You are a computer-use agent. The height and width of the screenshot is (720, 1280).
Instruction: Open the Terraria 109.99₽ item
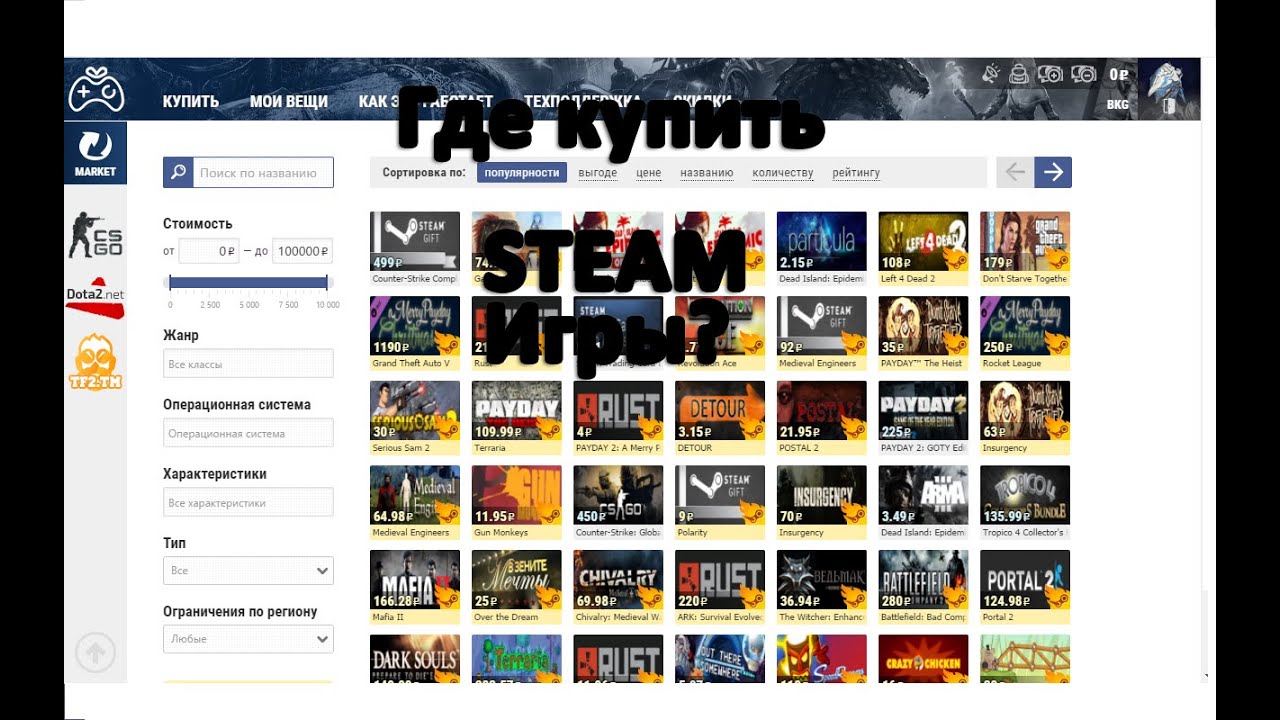pyautogui.click(x=517, y=418)
